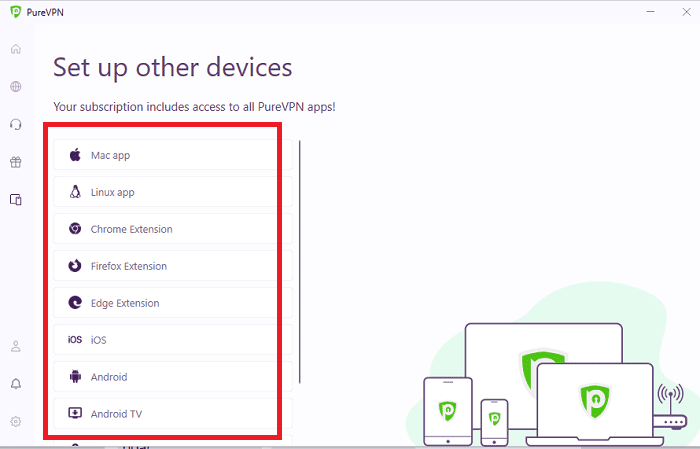Screen dimensions: 700x449
Task: Click the Apple logo icon
Action: [75, 155]
